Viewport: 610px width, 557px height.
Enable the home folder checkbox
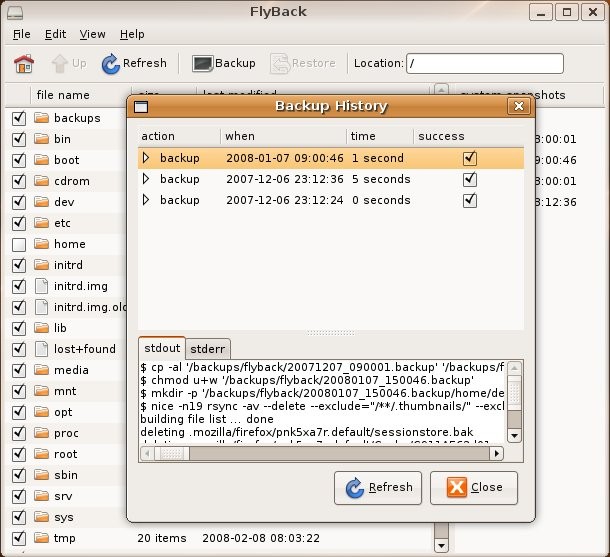(19, 244)
